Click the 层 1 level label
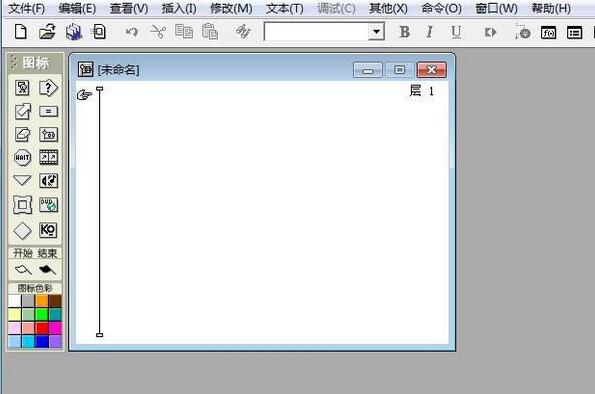Viewport: 595px width, 394px height. [x=422, y=91]
